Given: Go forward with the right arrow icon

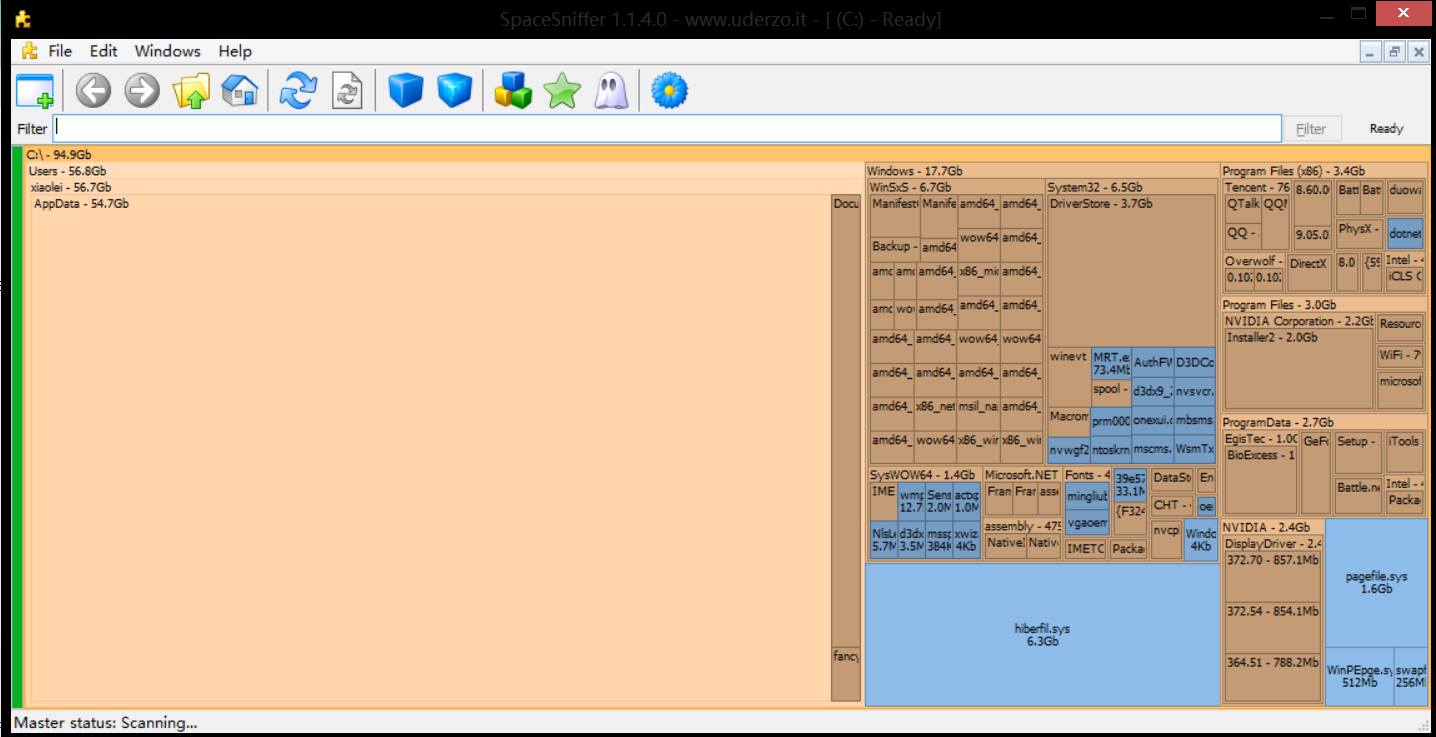Looking at the screenshot, I should point(142,91).
